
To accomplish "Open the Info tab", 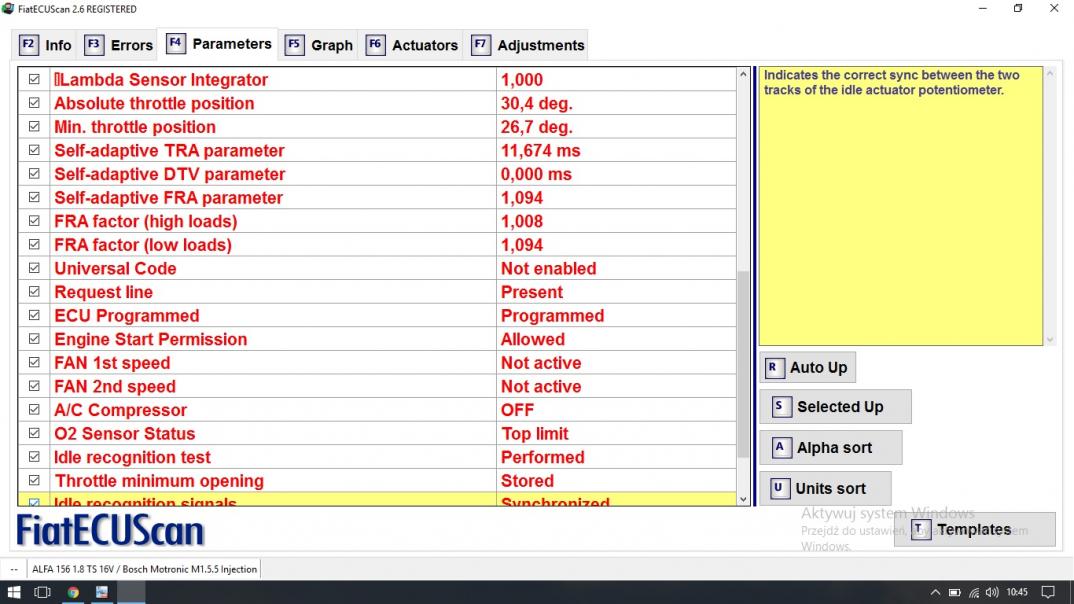I will point(45,45).
